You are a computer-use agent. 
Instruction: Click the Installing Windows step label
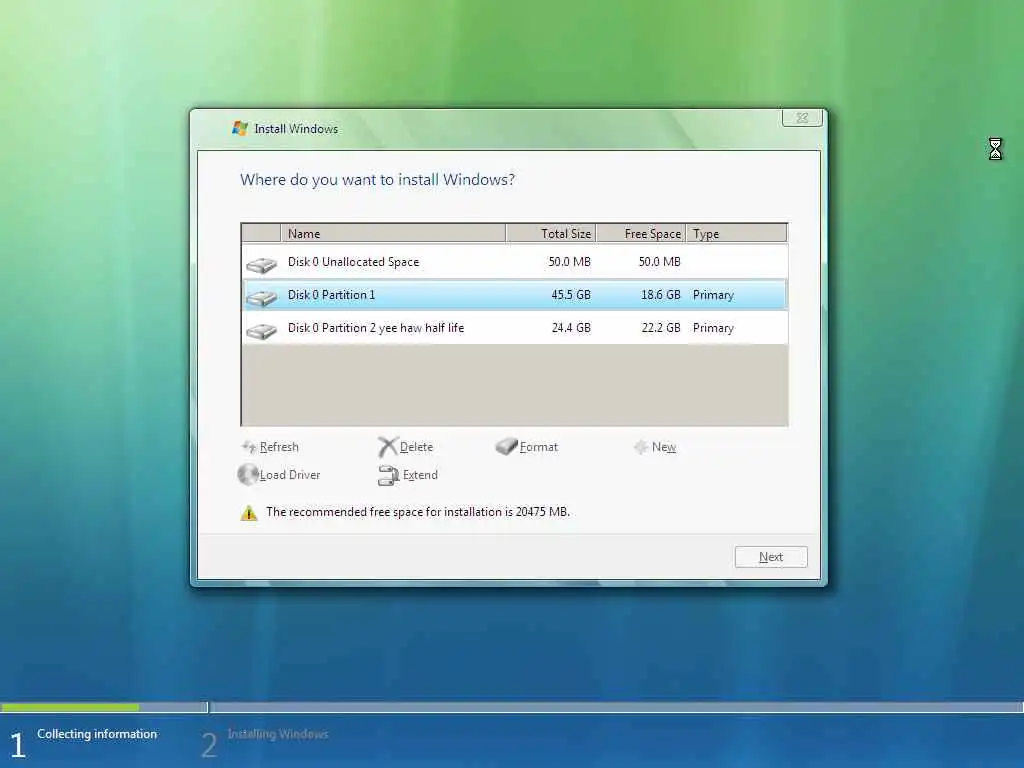[278, 734]
